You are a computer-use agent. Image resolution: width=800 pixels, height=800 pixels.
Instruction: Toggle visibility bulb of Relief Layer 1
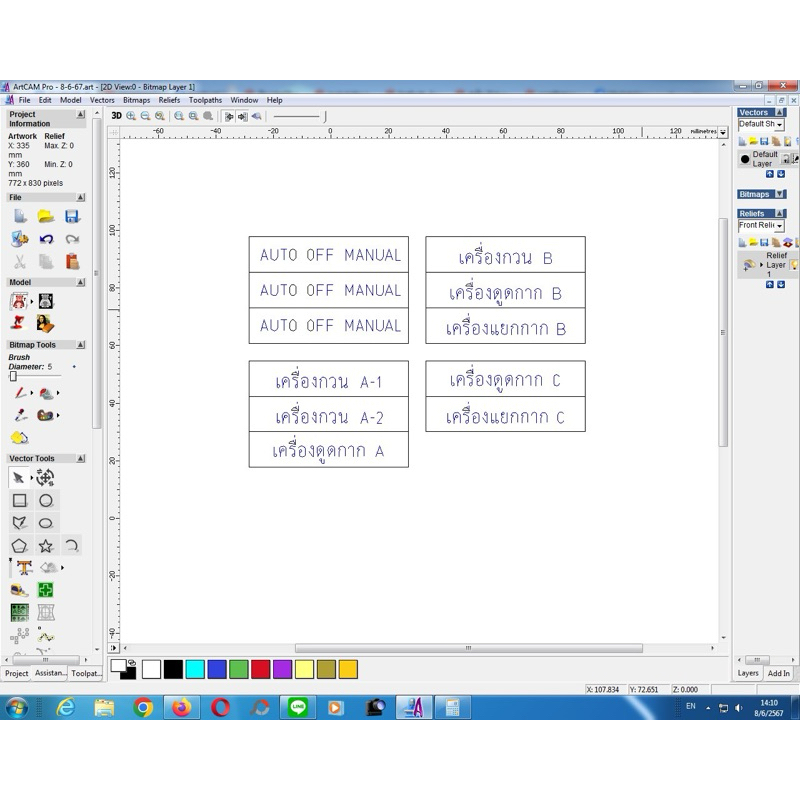[793, 265]
